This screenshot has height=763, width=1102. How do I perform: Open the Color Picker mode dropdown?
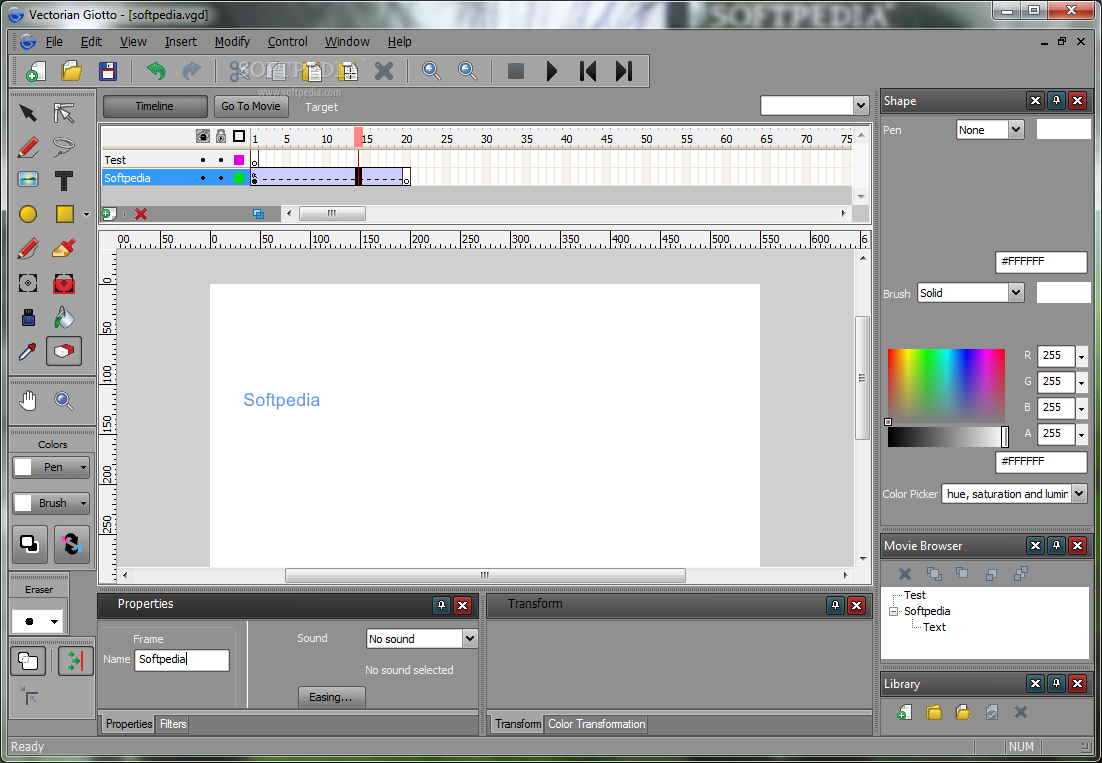point(1080,493)
